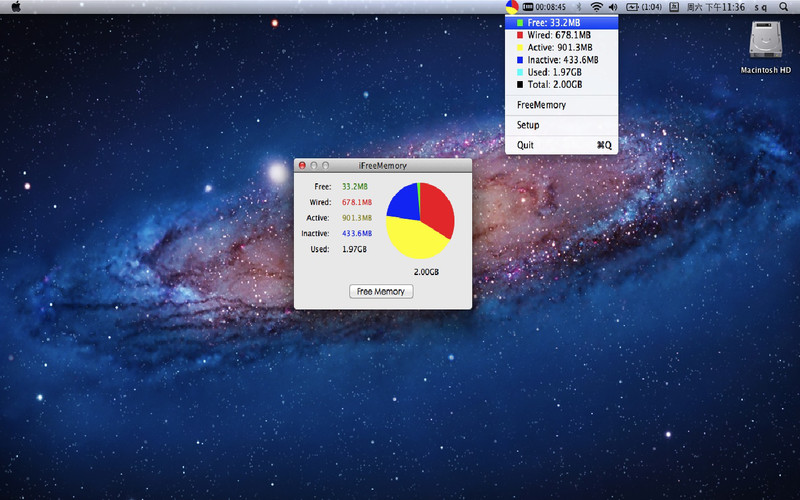This screenshot has height=500, width=800.
Task: Open the Wi-Fi status menu
Action: (596, 7)
